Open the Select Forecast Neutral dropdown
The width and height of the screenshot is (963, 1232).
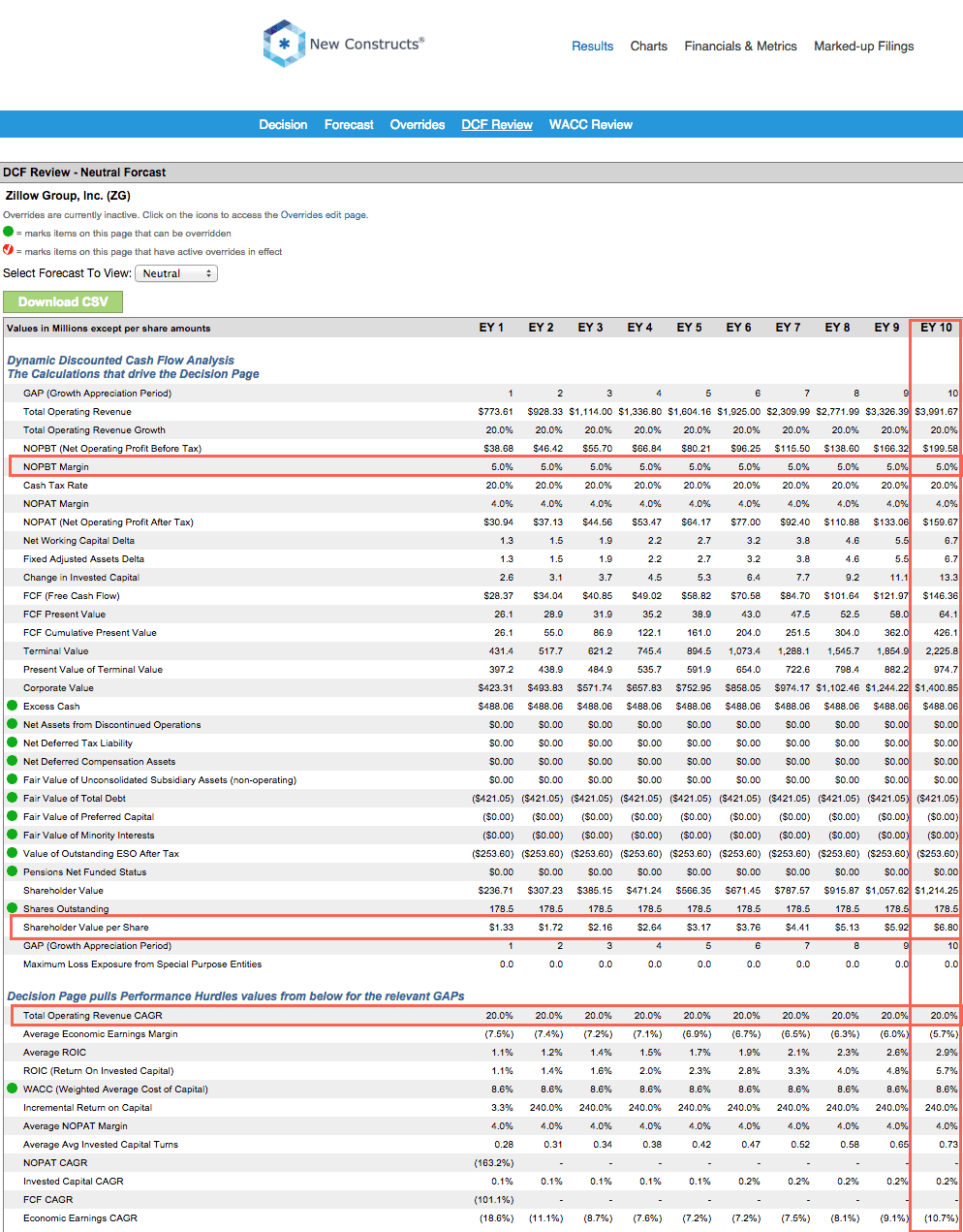coord(176,273)
